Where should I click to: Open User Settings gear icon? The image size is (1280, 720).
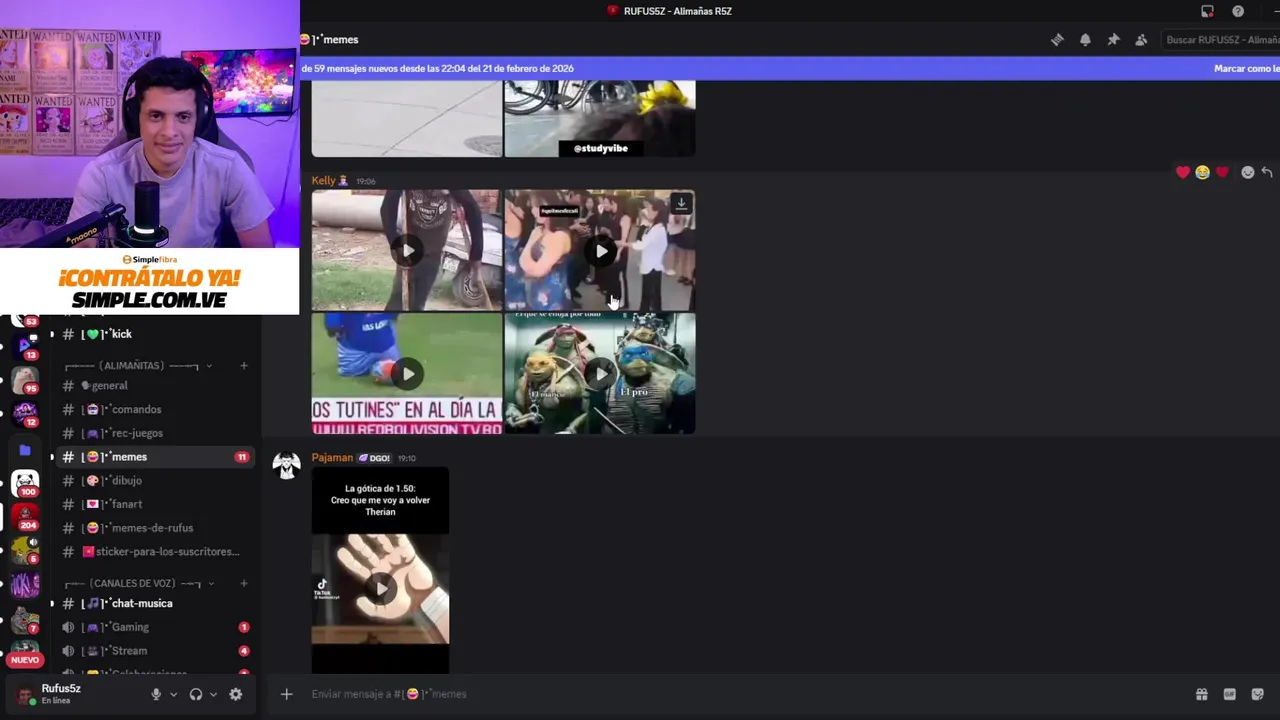[236, 694]
